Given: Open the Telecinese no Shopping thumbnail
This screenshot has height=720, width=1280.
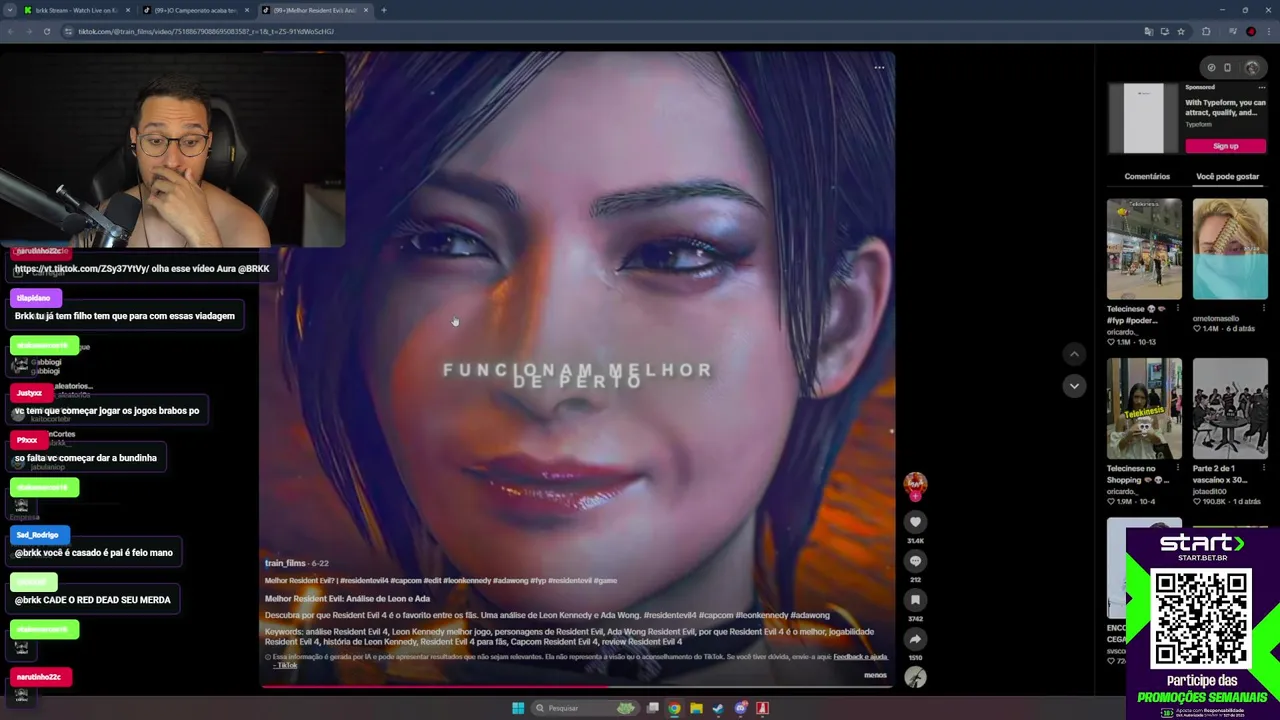Looking at the screenshot, I should coord(1144,408).
